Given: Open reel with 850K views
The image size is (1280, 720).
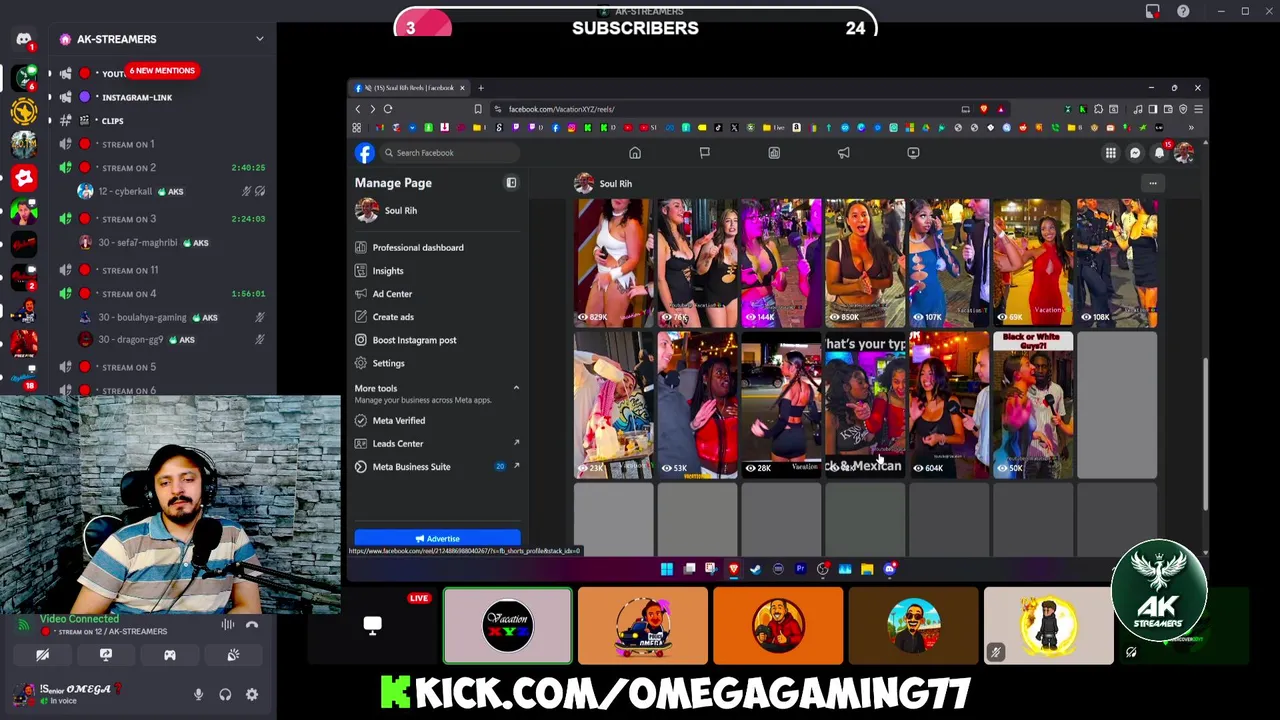Looking at the screenshot, I should click(x=865, y=263).
